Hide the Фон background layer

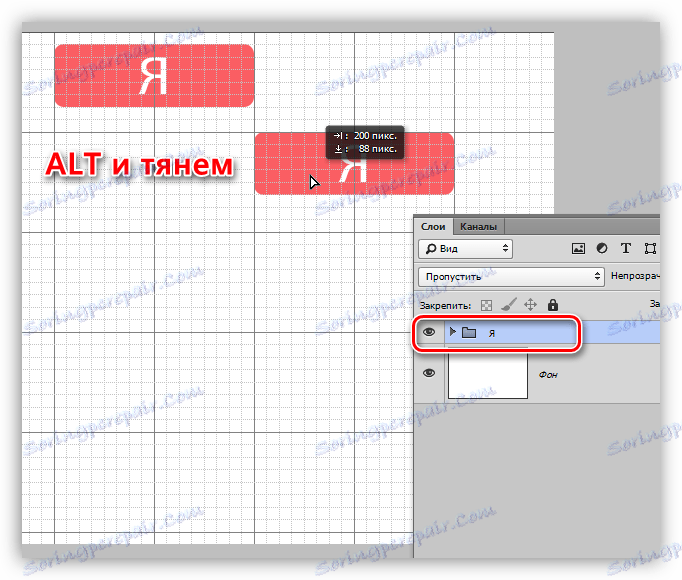[x=429, y=373]
